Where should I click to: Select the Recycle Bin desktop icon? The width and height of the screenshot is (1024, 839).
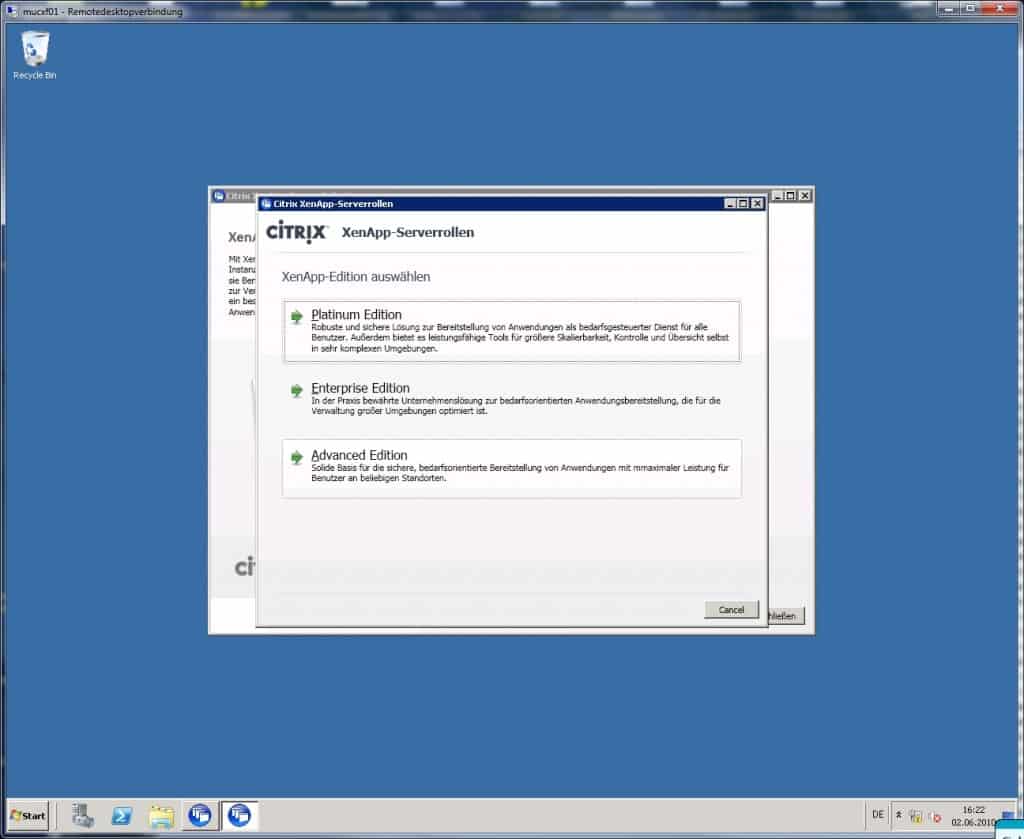click(35, 55)
